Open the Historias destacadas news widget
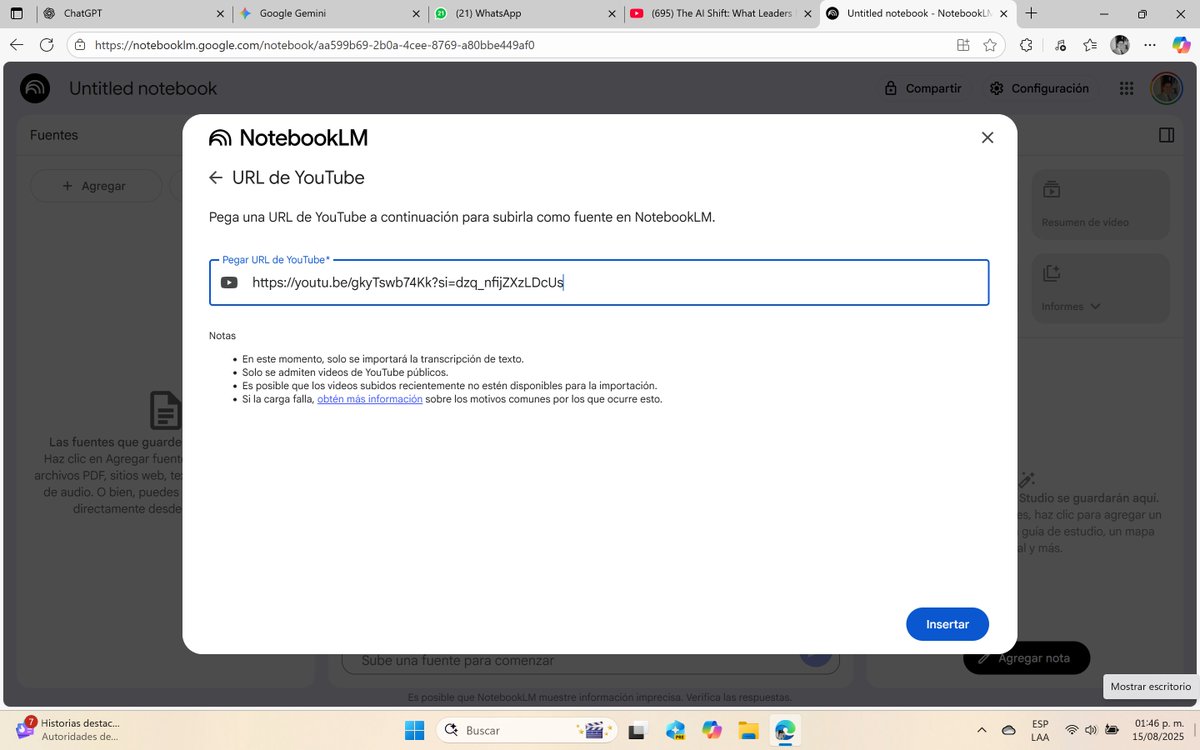 (x=68, y=729)
